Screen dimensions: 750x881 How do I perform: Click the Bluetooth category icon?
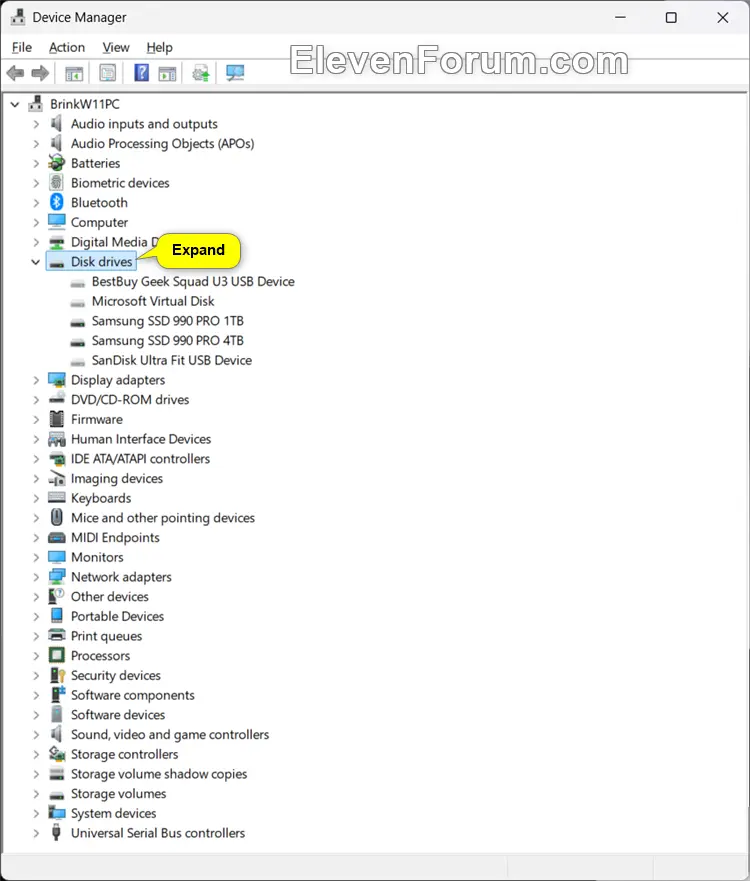pyautogui.click(x=57, y=202)
